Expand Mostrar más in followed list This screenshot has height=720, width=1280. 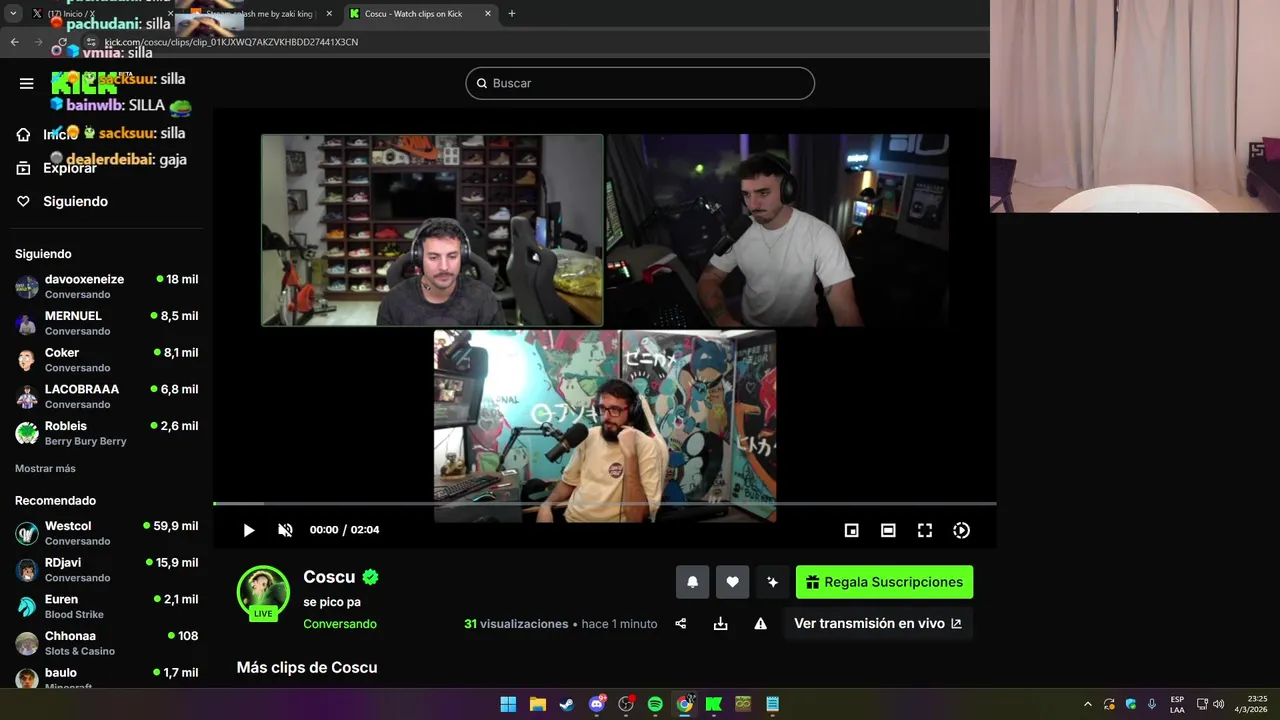pos(45,468)
